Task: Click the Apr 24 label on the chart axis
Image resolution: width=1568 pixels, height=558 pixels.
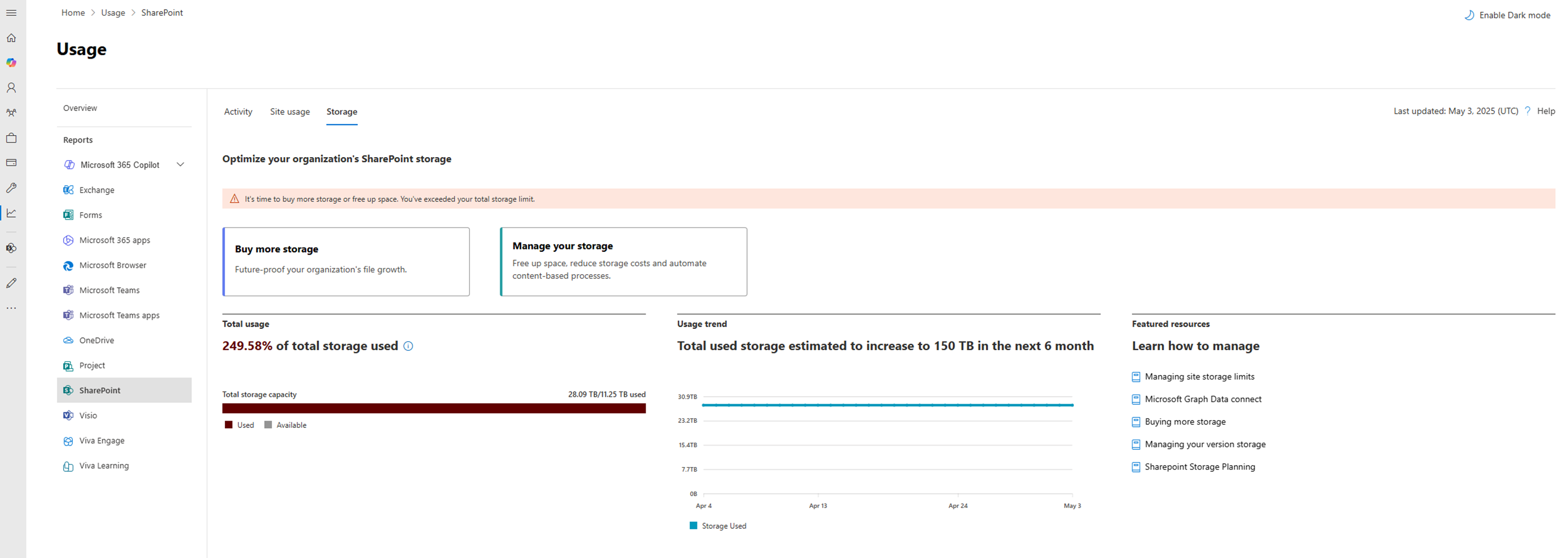Action: coord(957,506)
